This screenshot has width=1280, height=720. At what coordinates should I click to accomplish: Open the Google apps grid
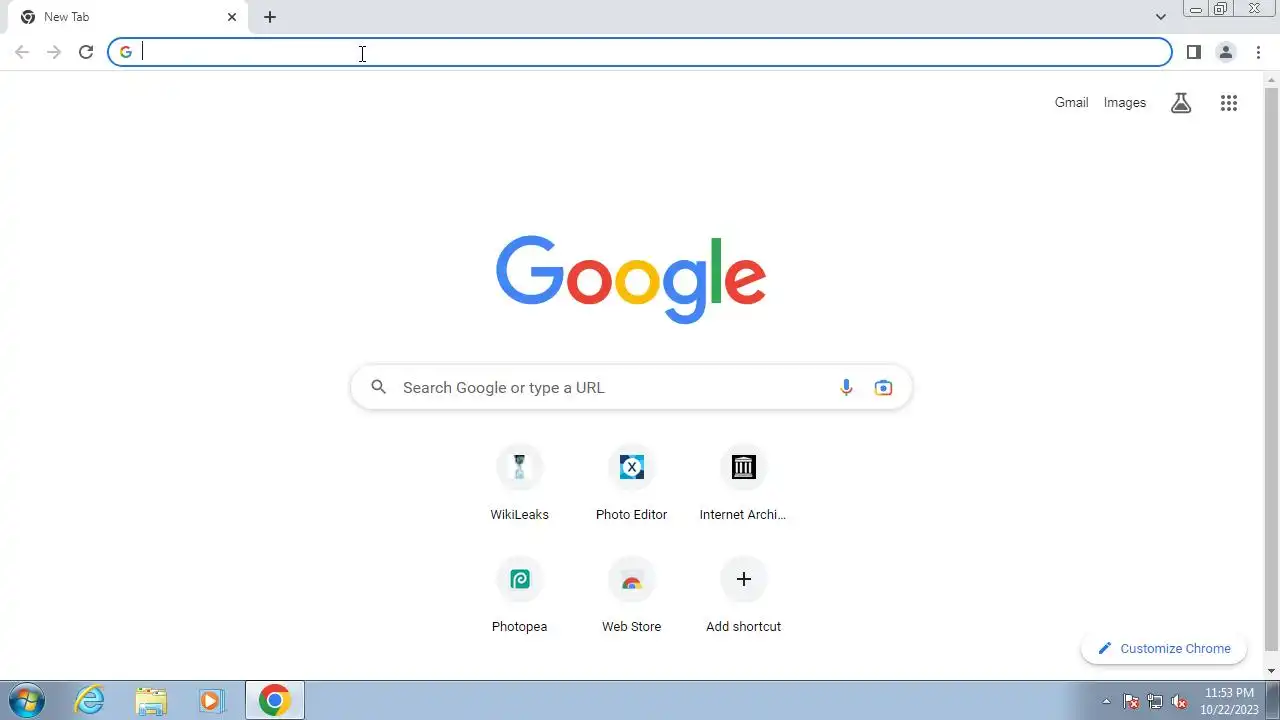coord(1229,103)
